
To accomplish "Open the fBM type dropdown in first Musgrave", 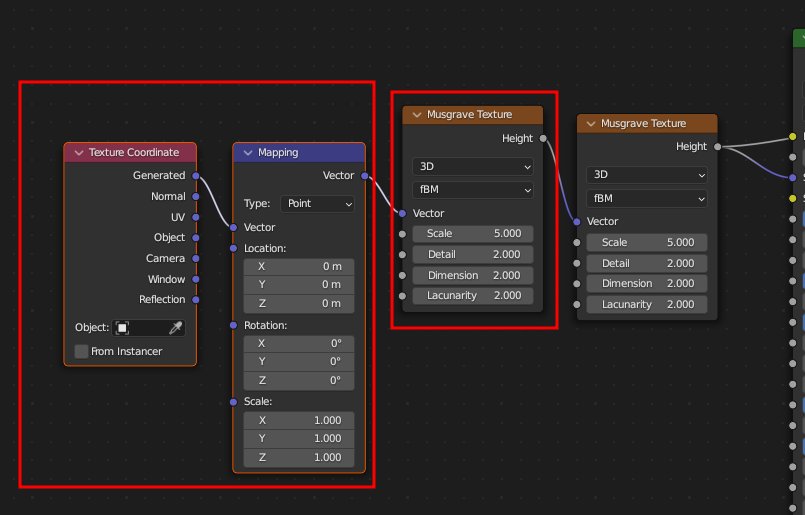I will coord(473,189).
